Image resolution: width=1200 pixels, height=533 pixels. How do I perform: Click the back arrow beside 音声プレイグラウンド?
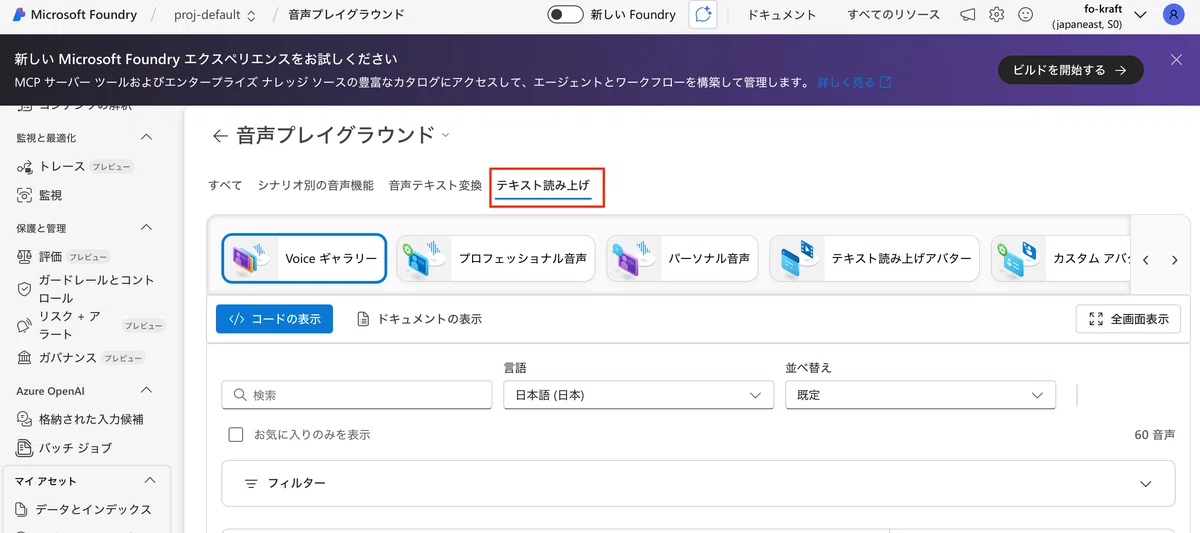pos(220,135)
